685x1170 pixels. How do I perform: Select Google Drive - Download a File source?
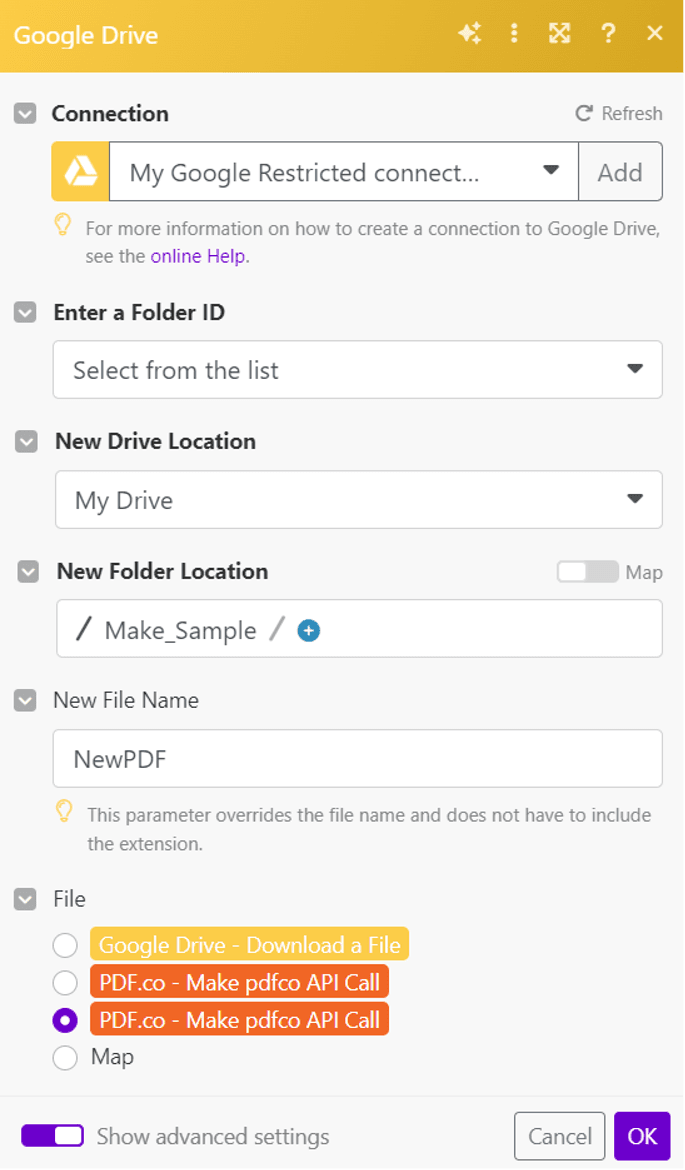coord(65,945)
